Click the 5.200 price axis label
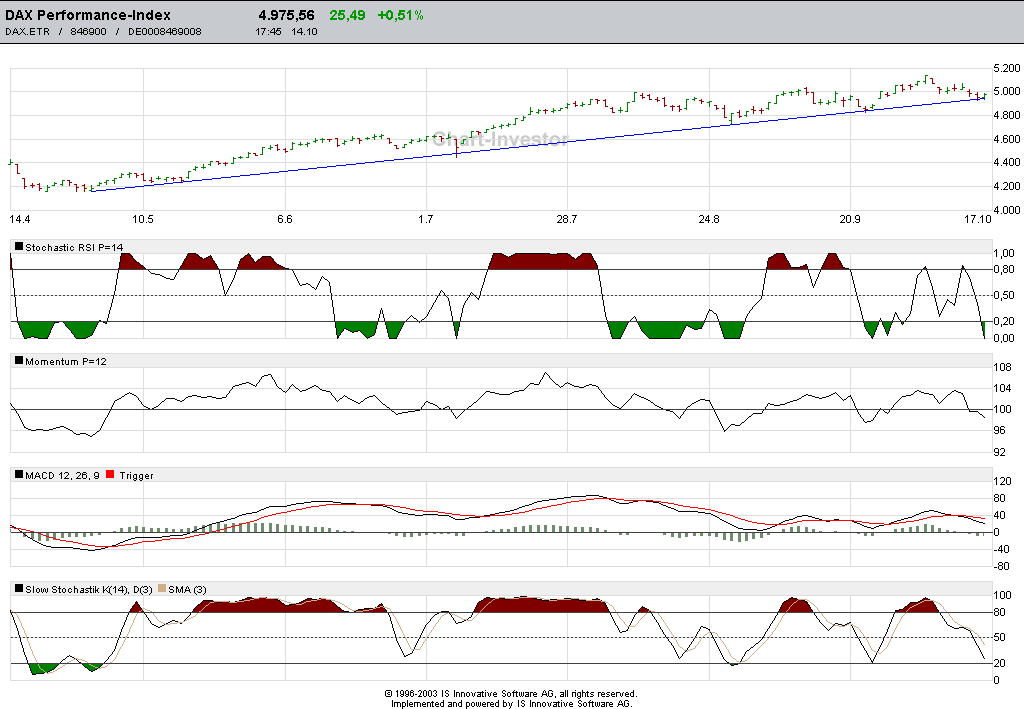Viewport: 1024px width, 709px height. pyautogui.click(x=1006, y=68)
